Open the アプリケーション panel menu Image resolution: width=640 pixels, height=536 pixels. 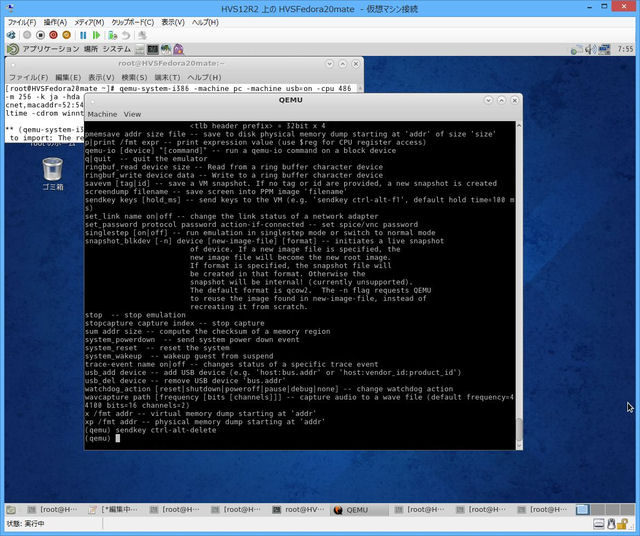point(51,49)
